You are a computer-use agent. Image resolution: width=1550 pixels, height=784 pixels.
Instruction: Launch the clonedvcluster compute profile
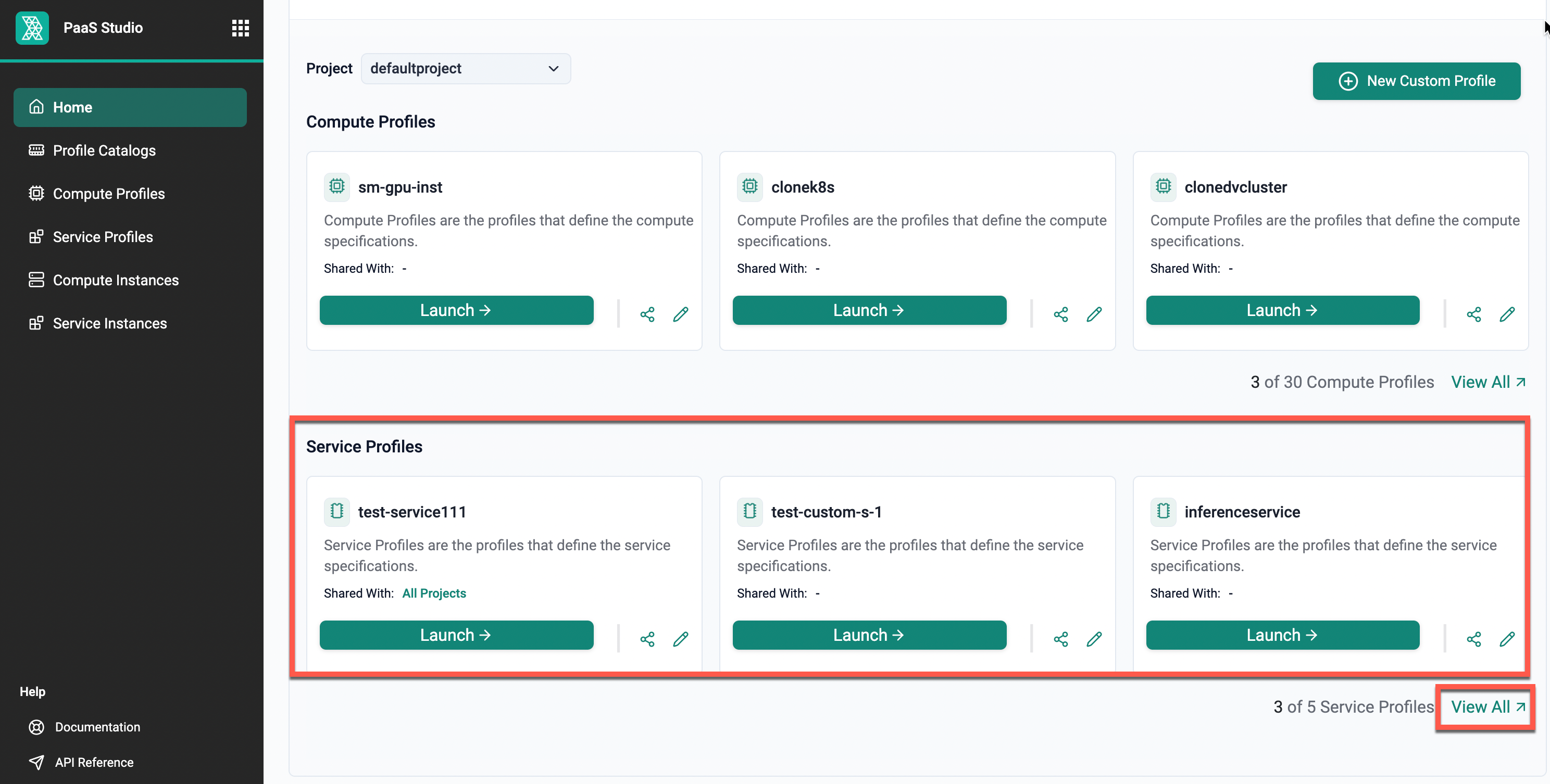pyautogui.click(x=1283, y=310)
